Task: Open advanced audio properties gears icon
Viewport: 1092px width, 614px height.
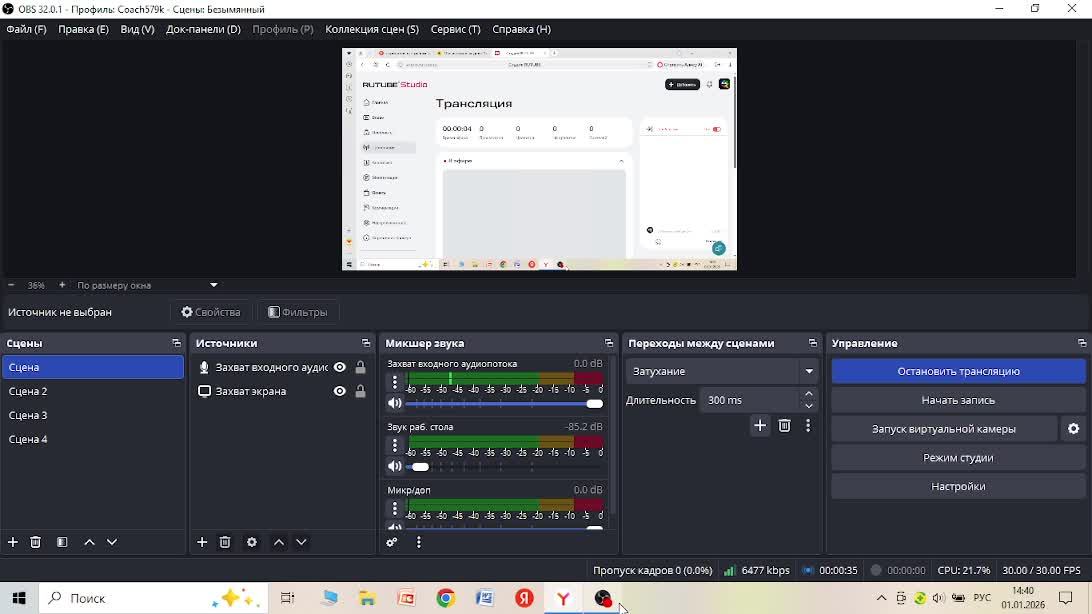Action: click(x=392, y=542)
